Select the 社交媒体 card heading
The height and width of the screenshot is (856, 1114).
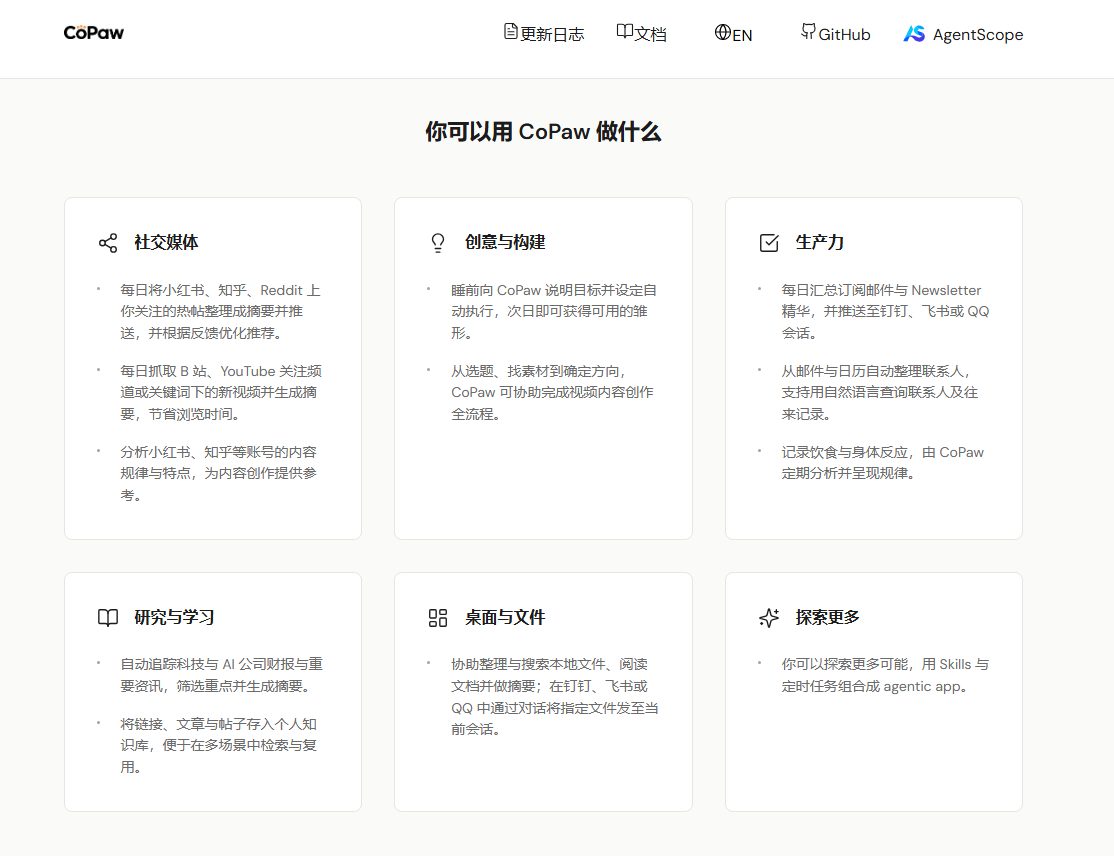(166, 243)
